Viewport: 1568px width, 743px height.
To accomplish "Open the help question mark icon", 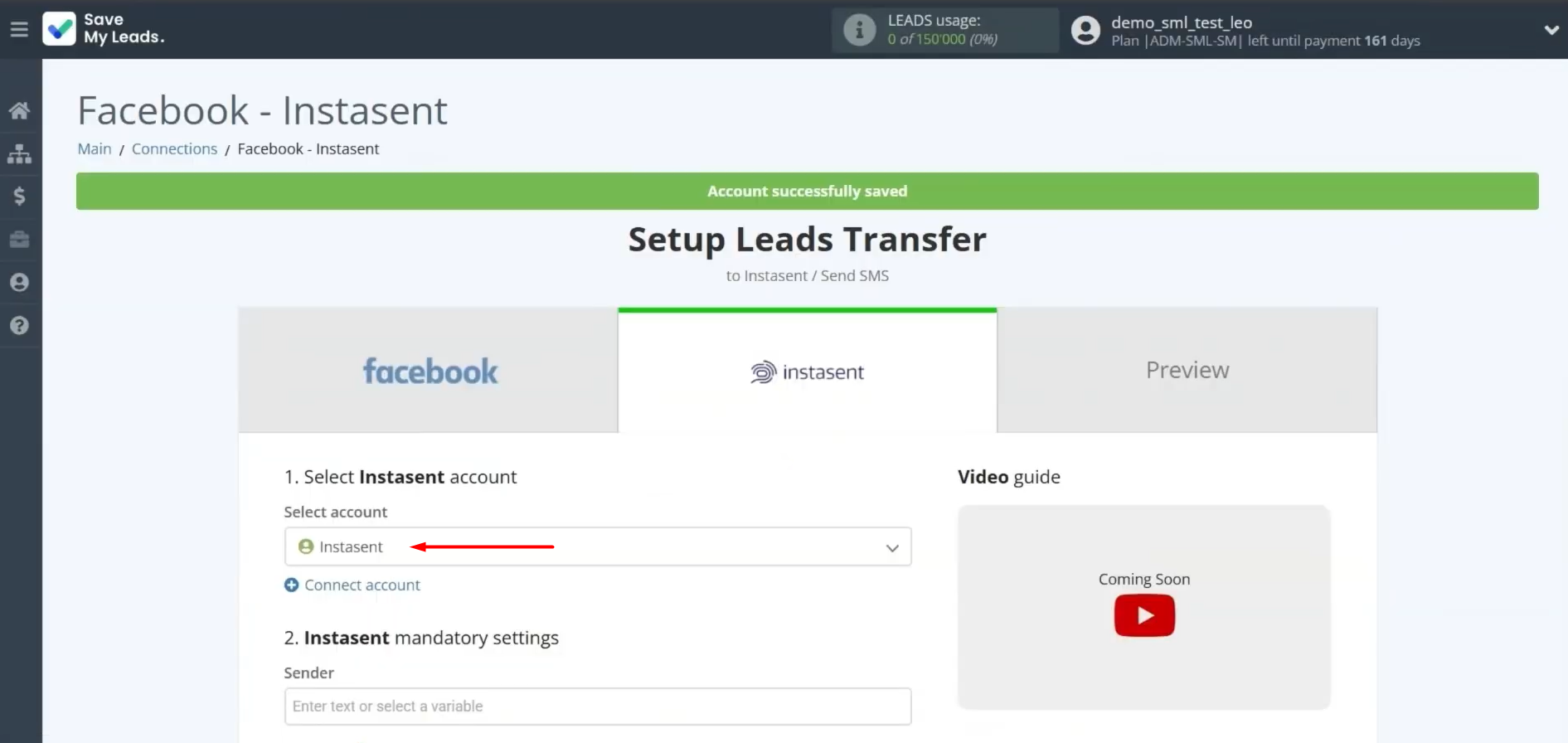I will (x=19, y=326).
